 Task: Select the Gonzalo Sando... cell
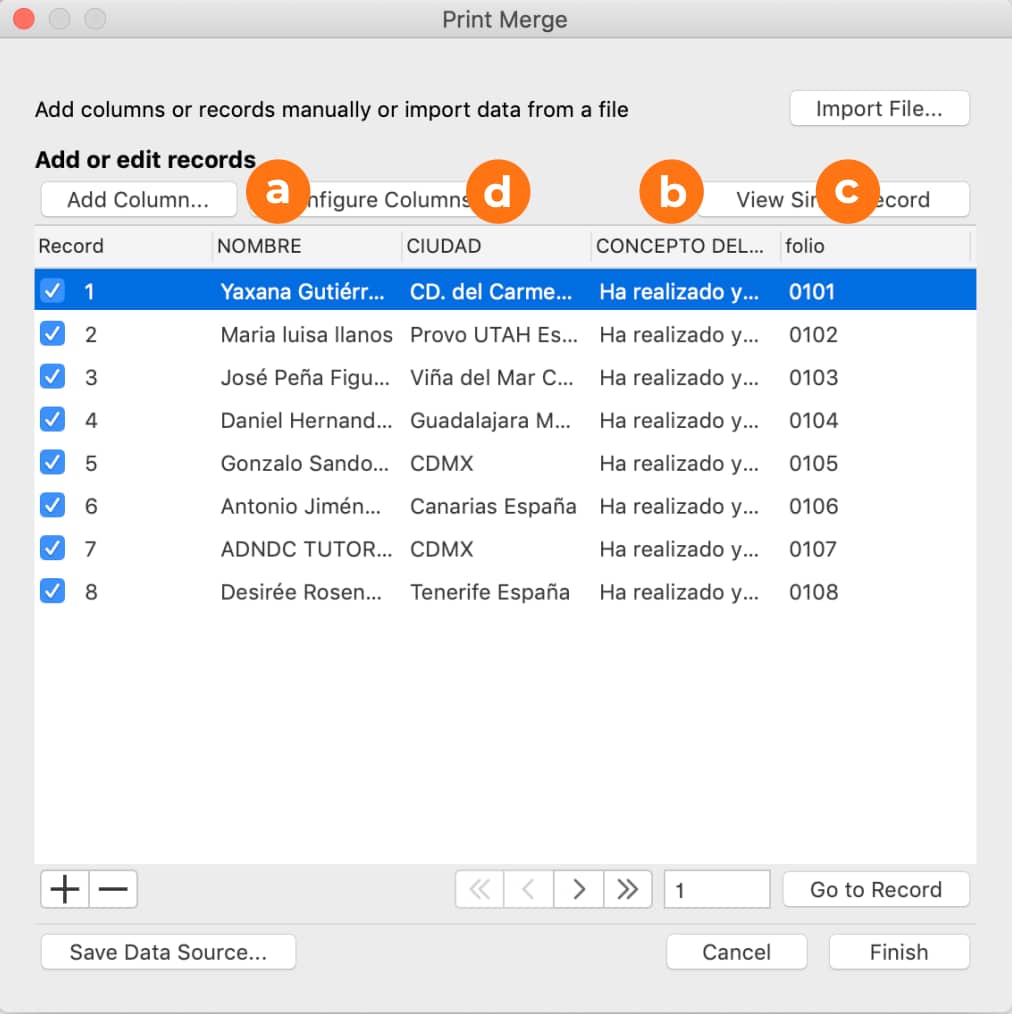[305, 463]
